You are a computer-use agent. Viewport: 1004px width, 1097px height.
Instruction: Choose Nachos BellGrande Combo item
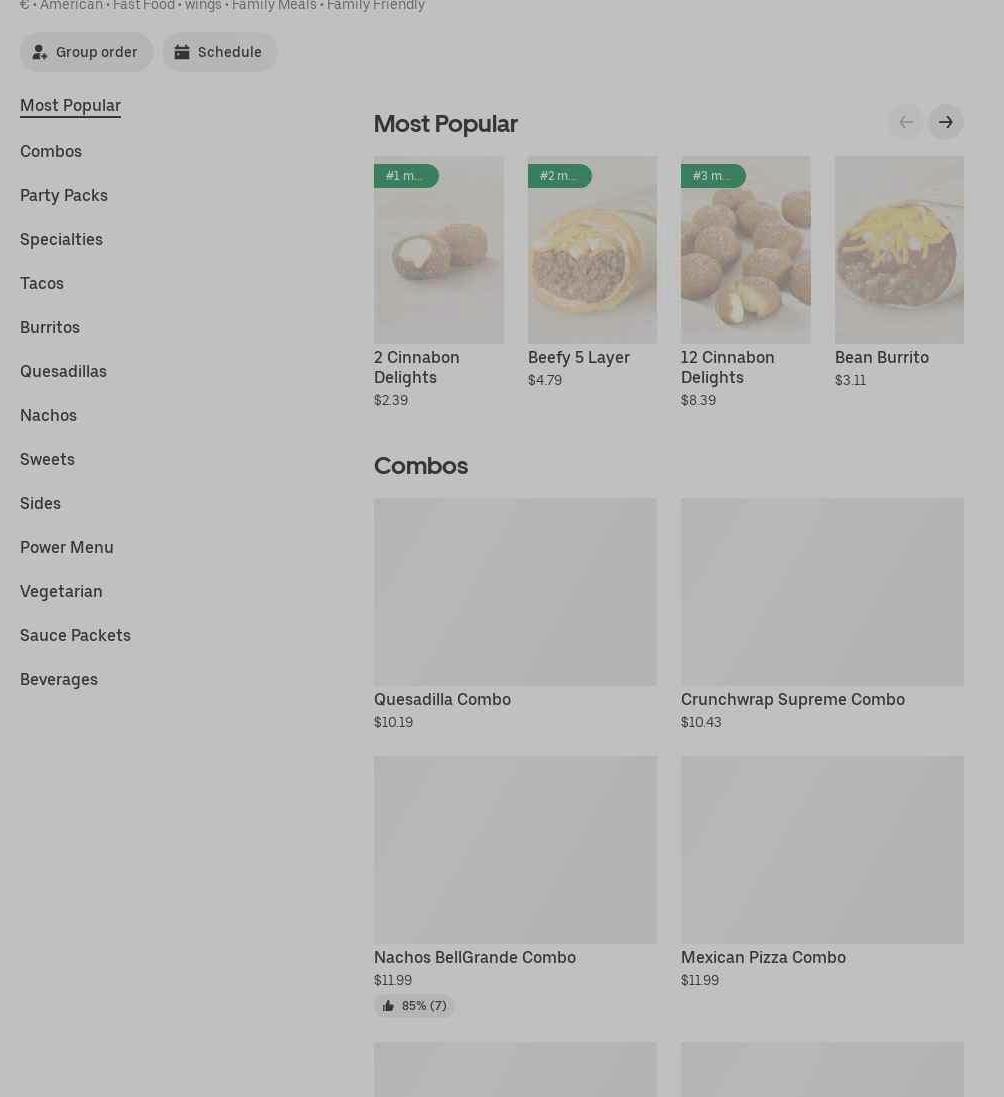coord(515,850)
